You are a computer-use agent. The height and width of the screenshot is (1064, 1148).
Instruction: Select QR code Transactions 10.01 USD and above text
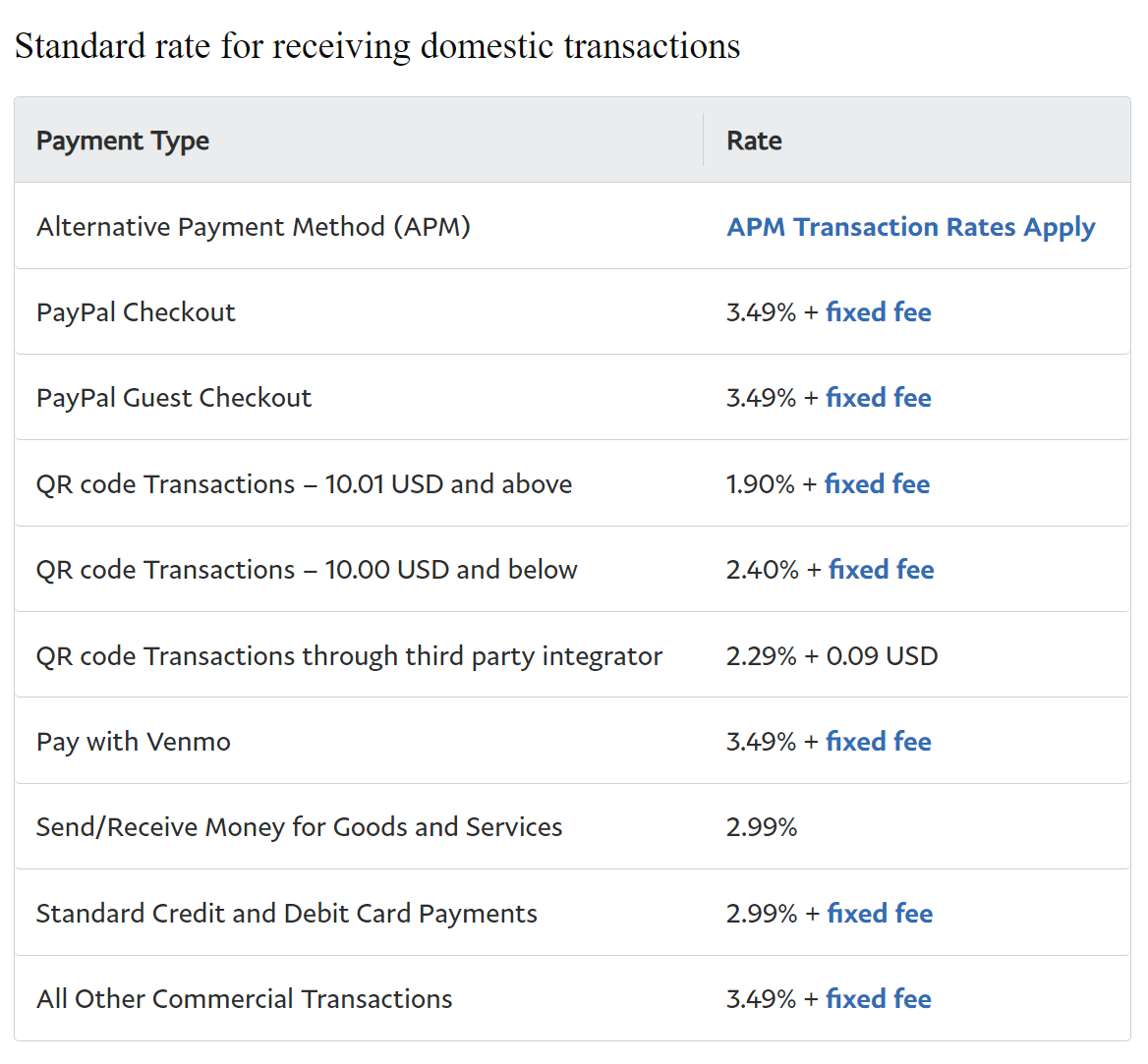[305, 484]
